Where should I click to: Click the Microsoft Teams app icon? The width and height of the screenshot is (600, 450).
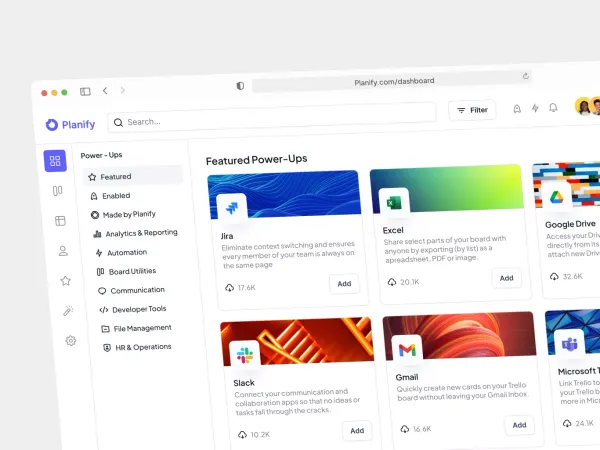pyautogui.click(x=570, y=344)
